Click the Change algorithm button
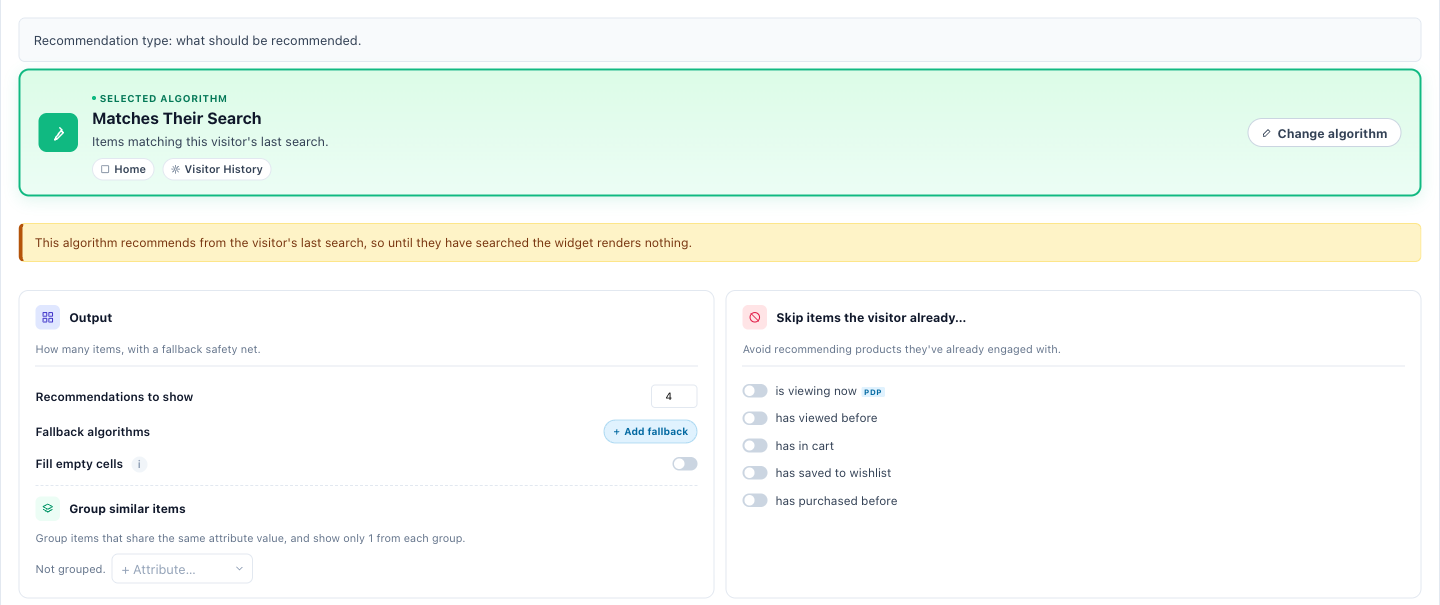This screenshot has height=605, width=1440. (x=1324, y=133)
